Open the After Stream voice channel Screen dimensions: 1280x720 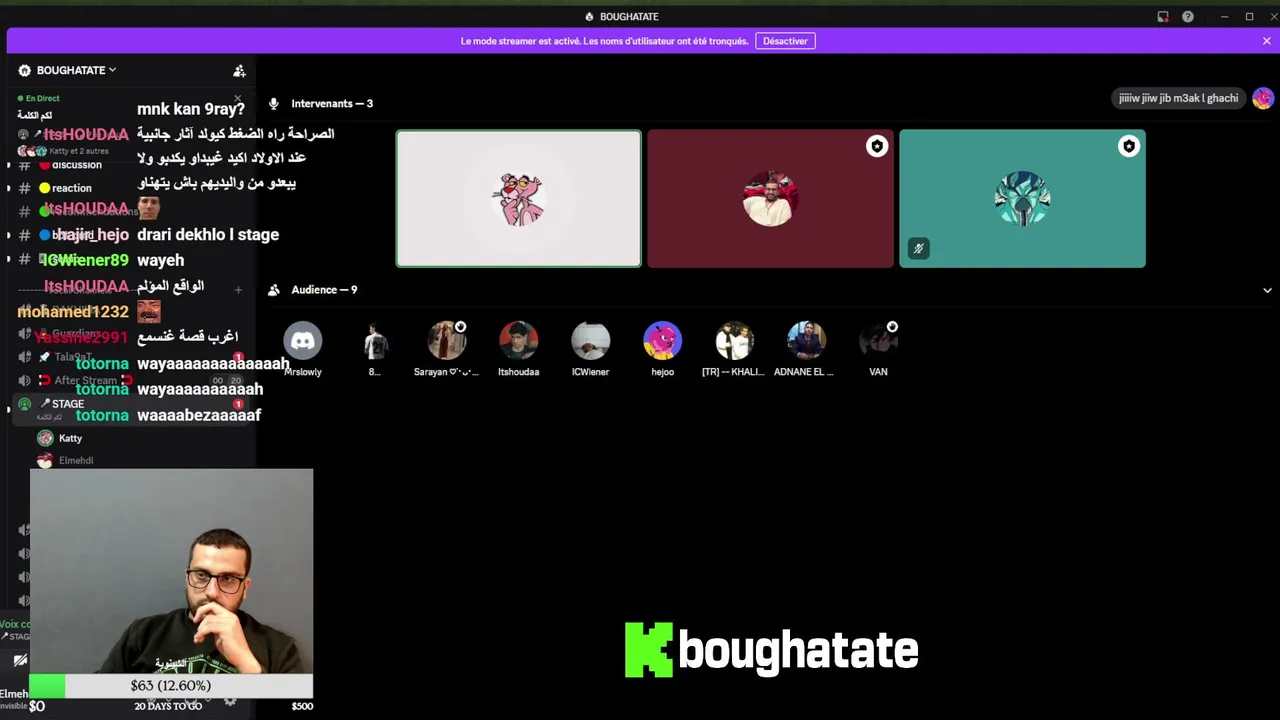coord(86,381)
